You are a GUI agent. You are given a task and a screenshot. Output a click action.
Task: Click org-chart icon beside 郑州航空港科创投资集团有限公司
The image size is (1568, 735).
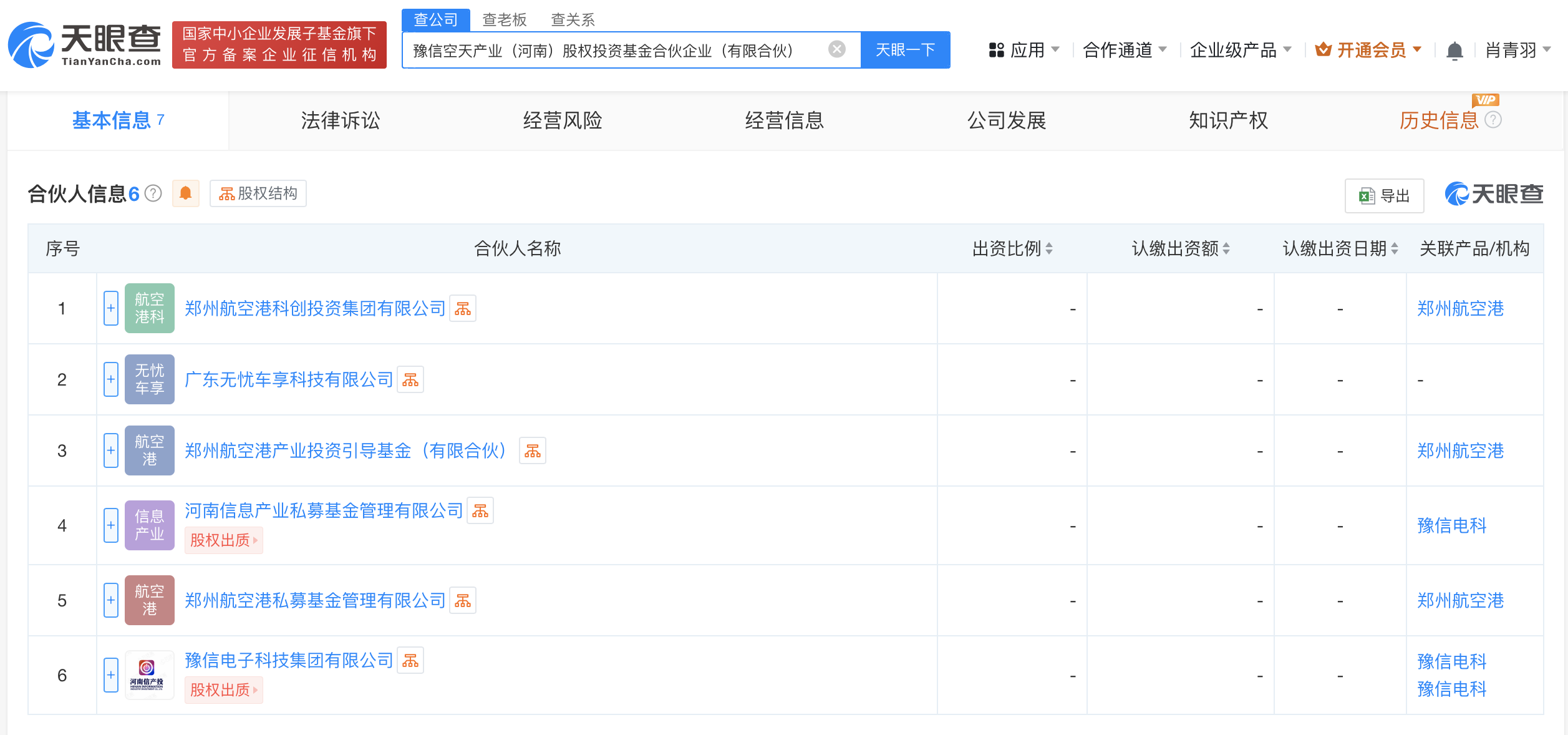coord(463,308)
